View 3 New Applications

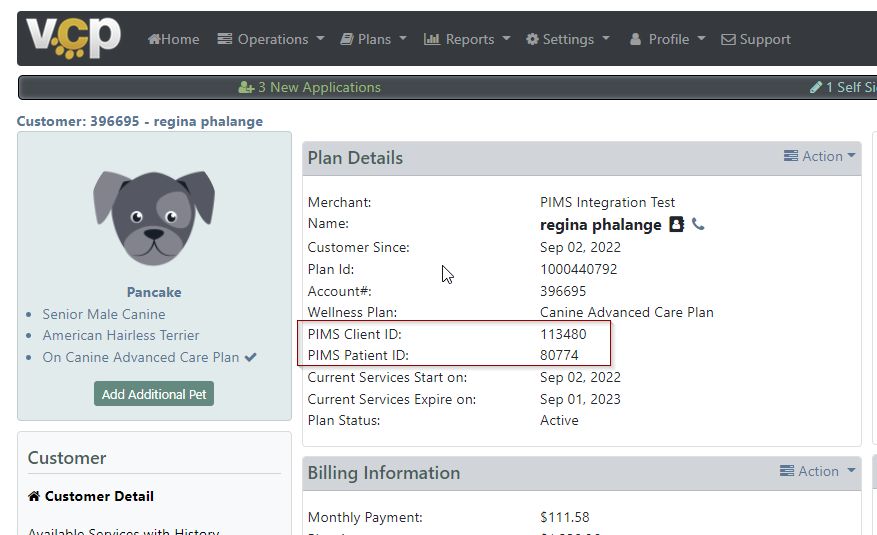point(309,87)
